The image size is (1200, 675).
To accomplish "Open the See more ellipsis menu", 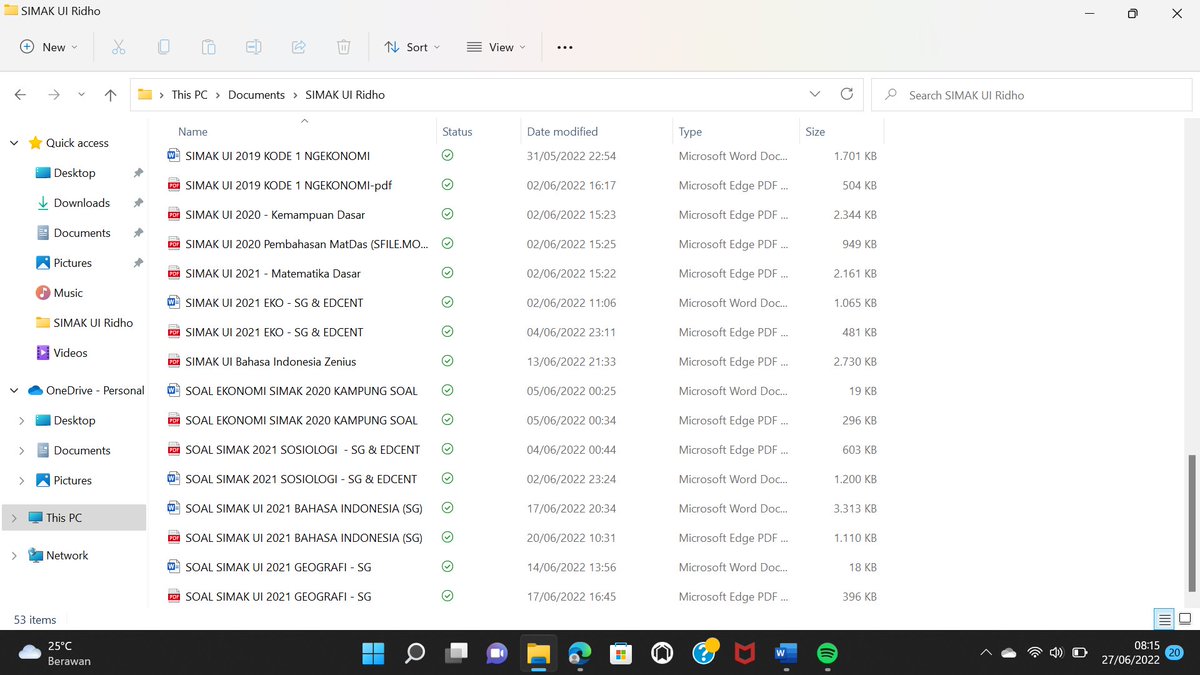I will click(565, 47).
